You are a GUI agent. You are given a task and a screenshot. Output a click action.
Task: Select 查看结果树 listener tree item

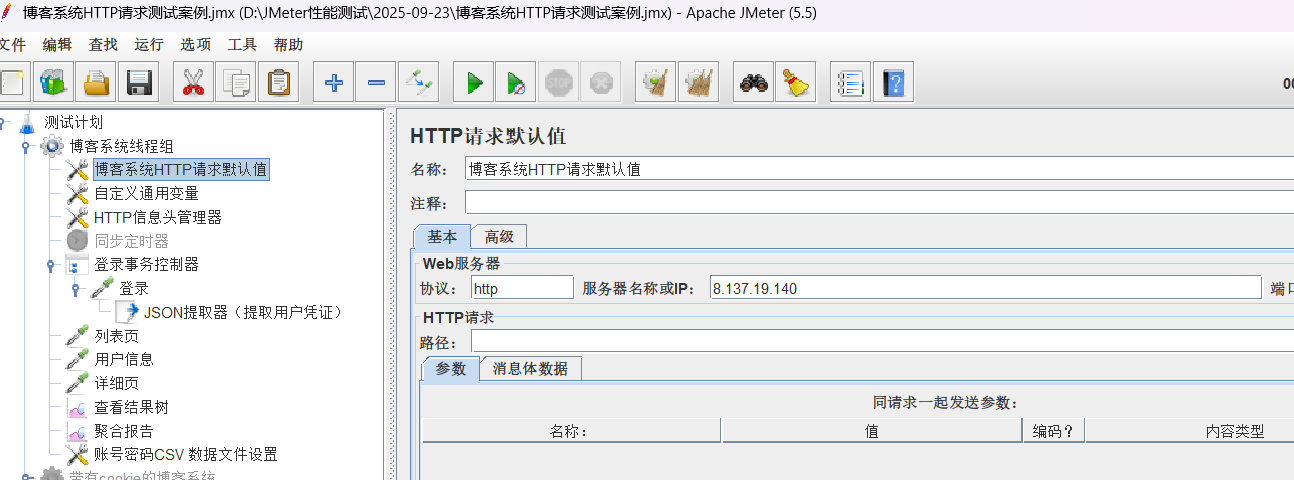point(131,407)
